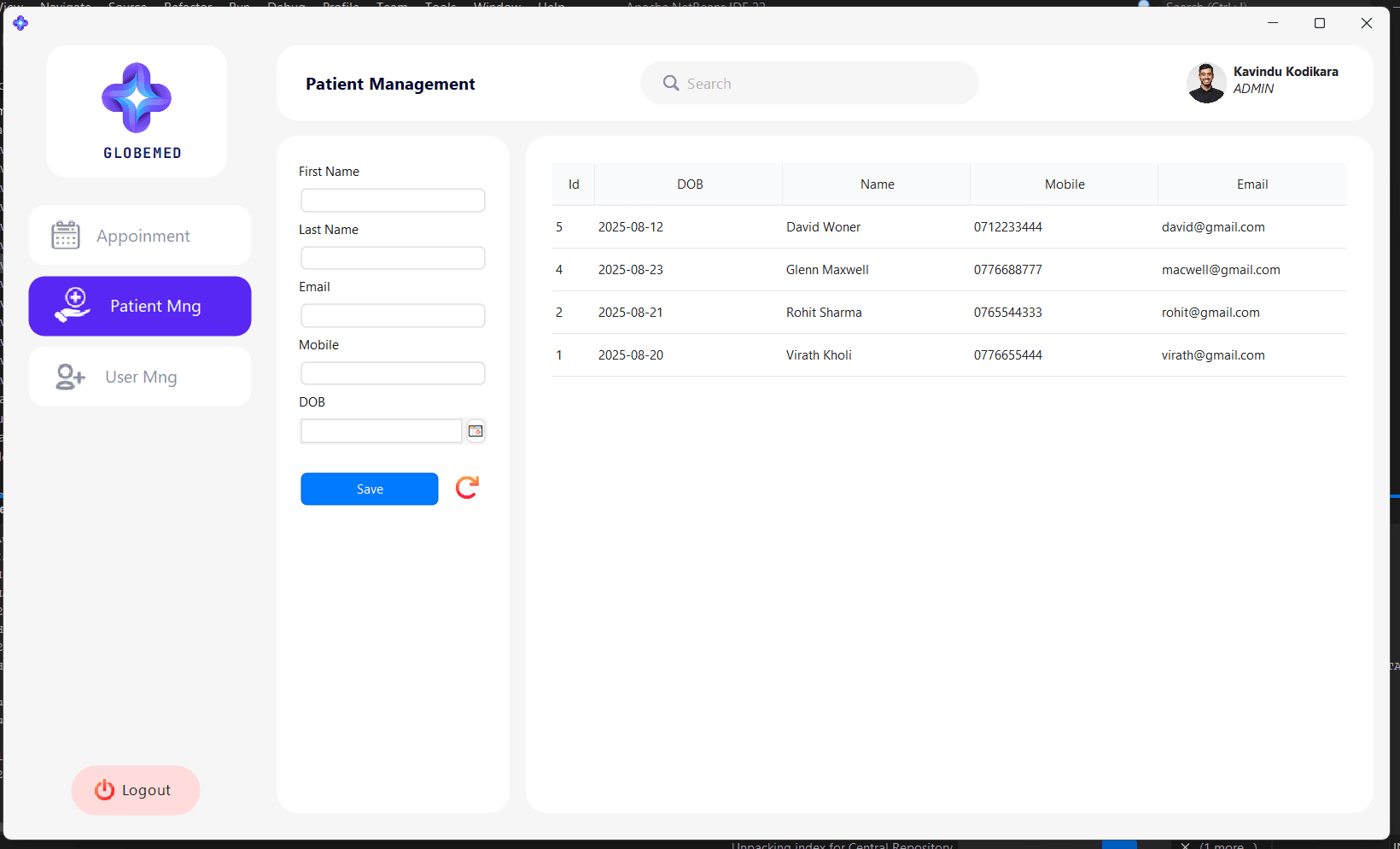Click mobile number 0776655444
This screenshot has height=849, width=1400.
(x=1008, y=355)
